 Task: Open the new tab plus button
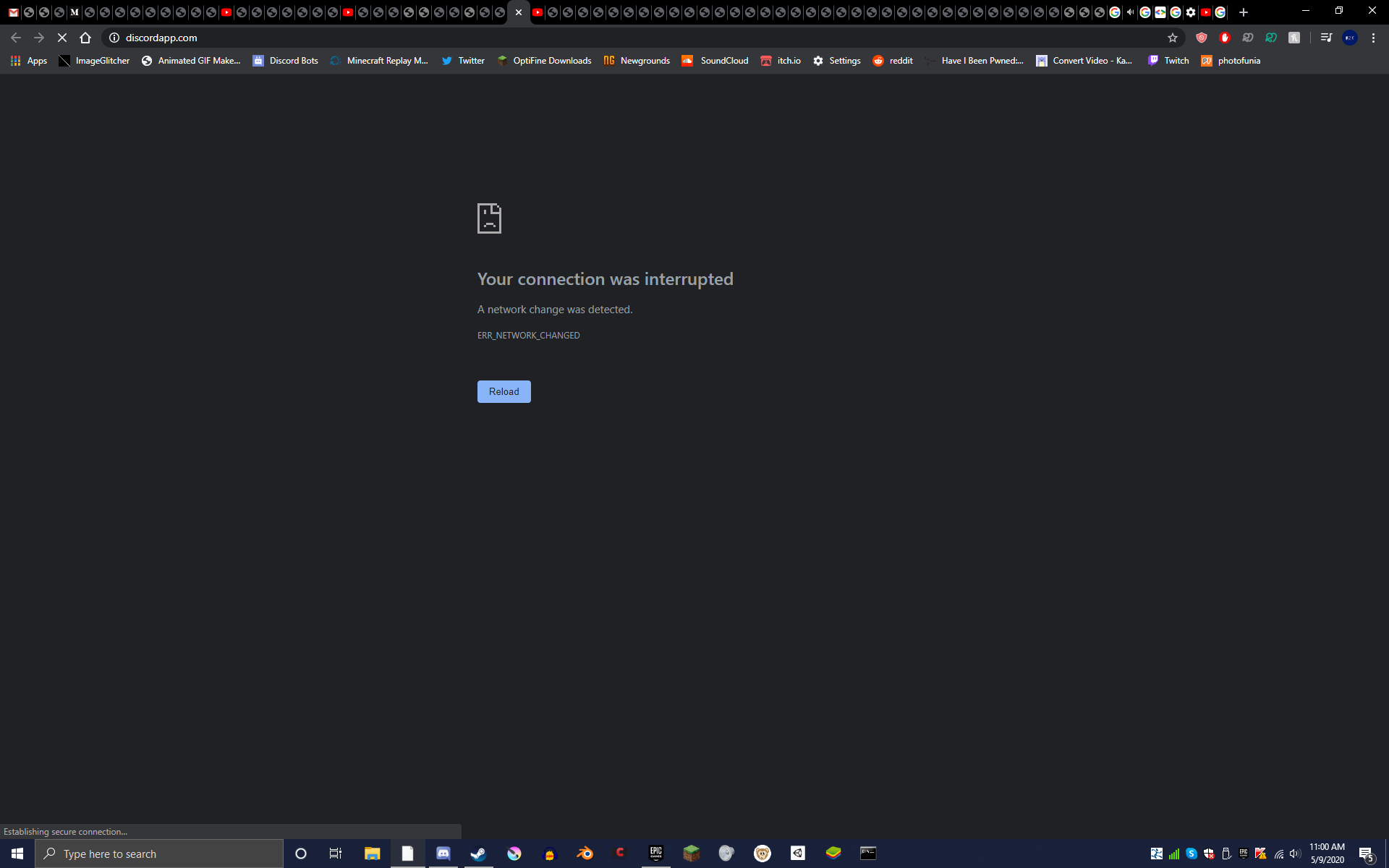click(x=1244, y=12)
